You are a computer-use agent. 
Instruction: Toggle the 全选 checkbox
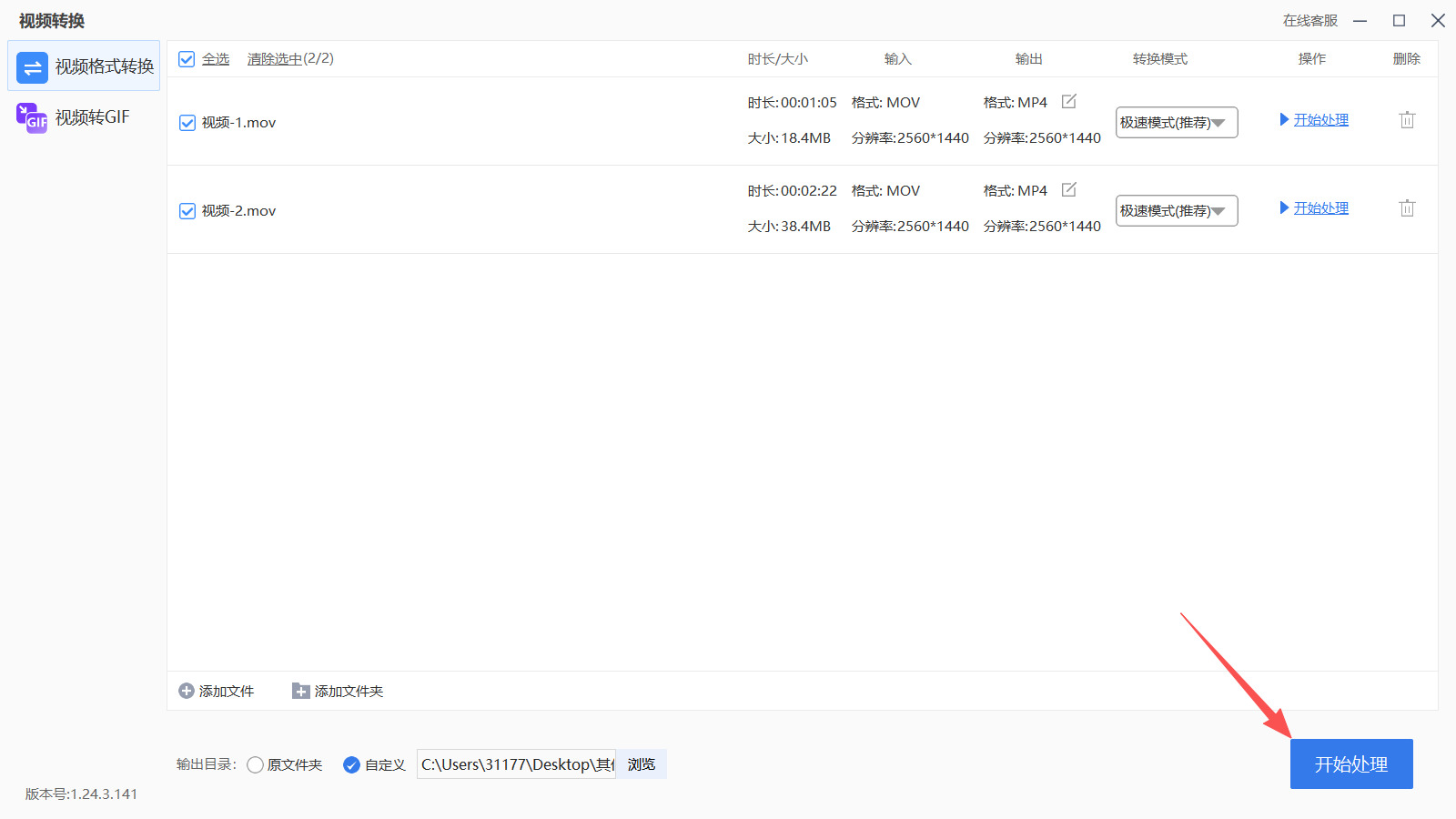click(x=187, y=59)
